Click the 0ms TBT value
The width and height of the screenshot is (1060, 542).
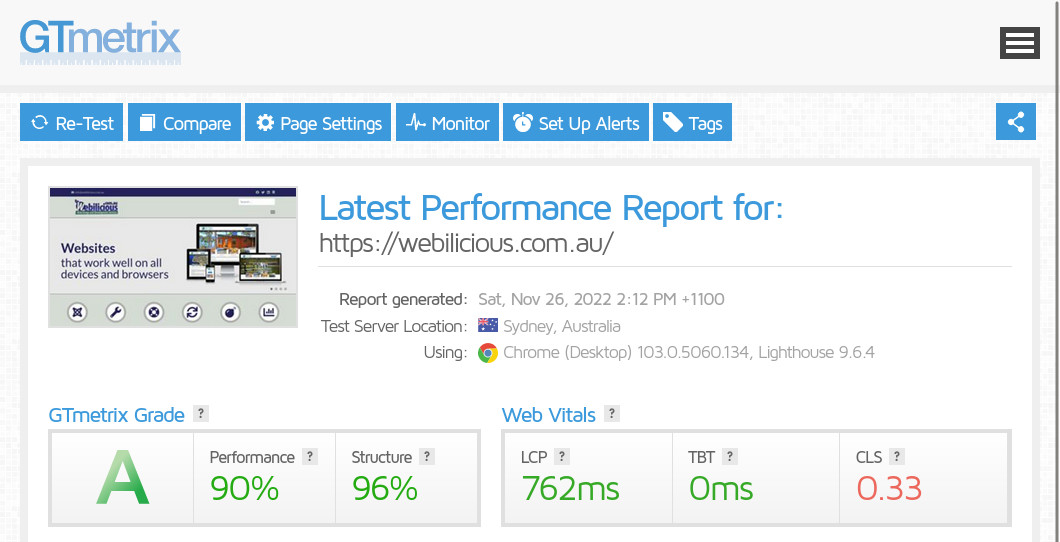coord(721,488)
